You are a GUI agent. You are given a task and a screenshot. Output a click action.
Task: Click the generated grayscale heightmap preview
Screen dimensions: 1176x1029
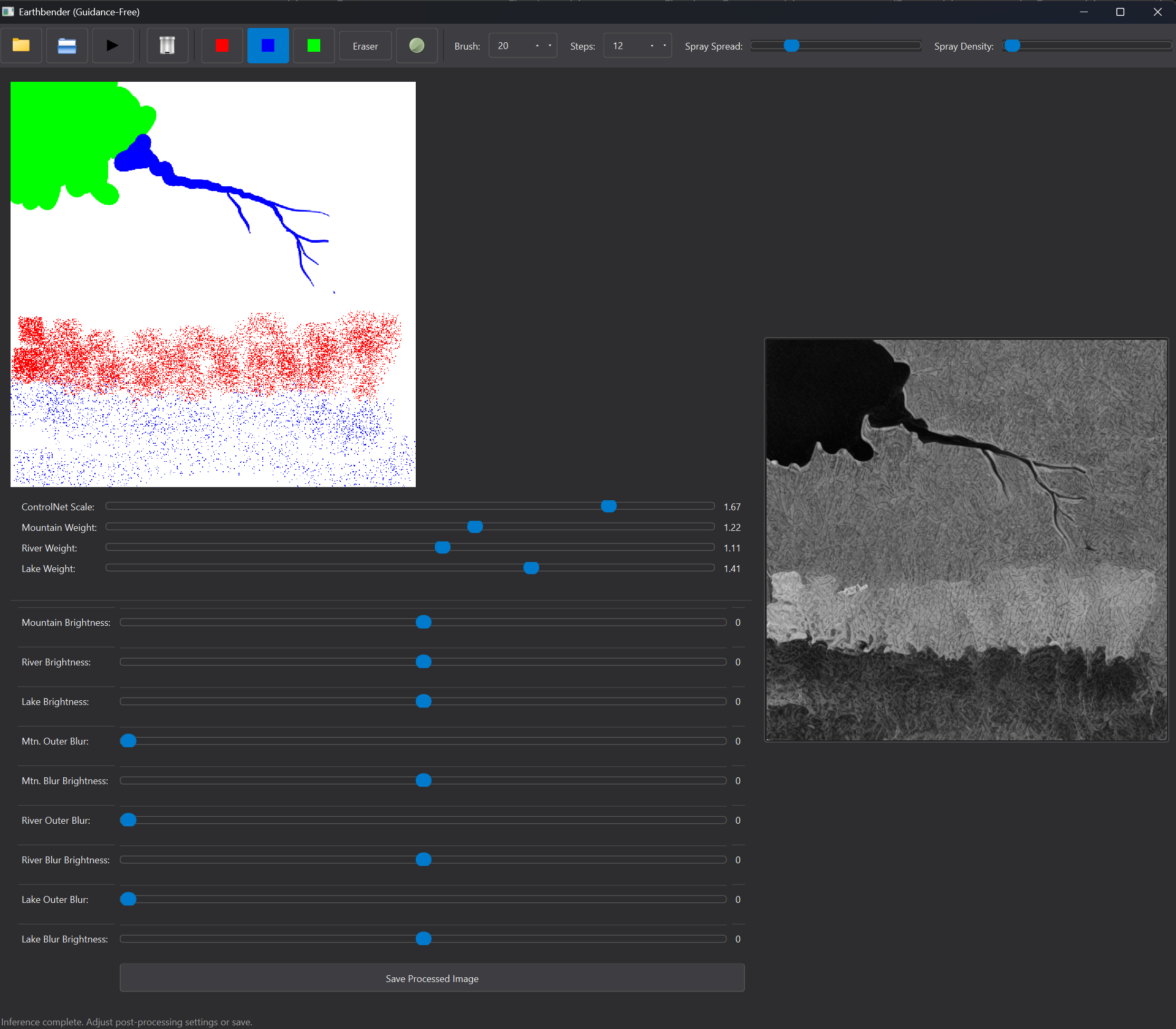pyautogui.click(x=967, y=540)
